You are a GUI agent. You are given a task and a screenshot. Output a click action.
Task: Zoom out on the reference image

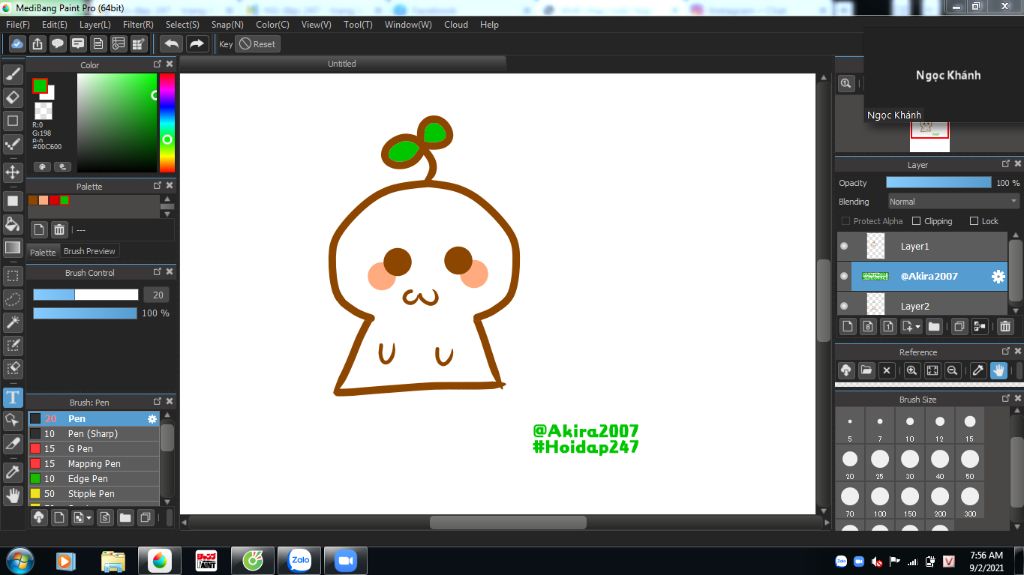952,370
